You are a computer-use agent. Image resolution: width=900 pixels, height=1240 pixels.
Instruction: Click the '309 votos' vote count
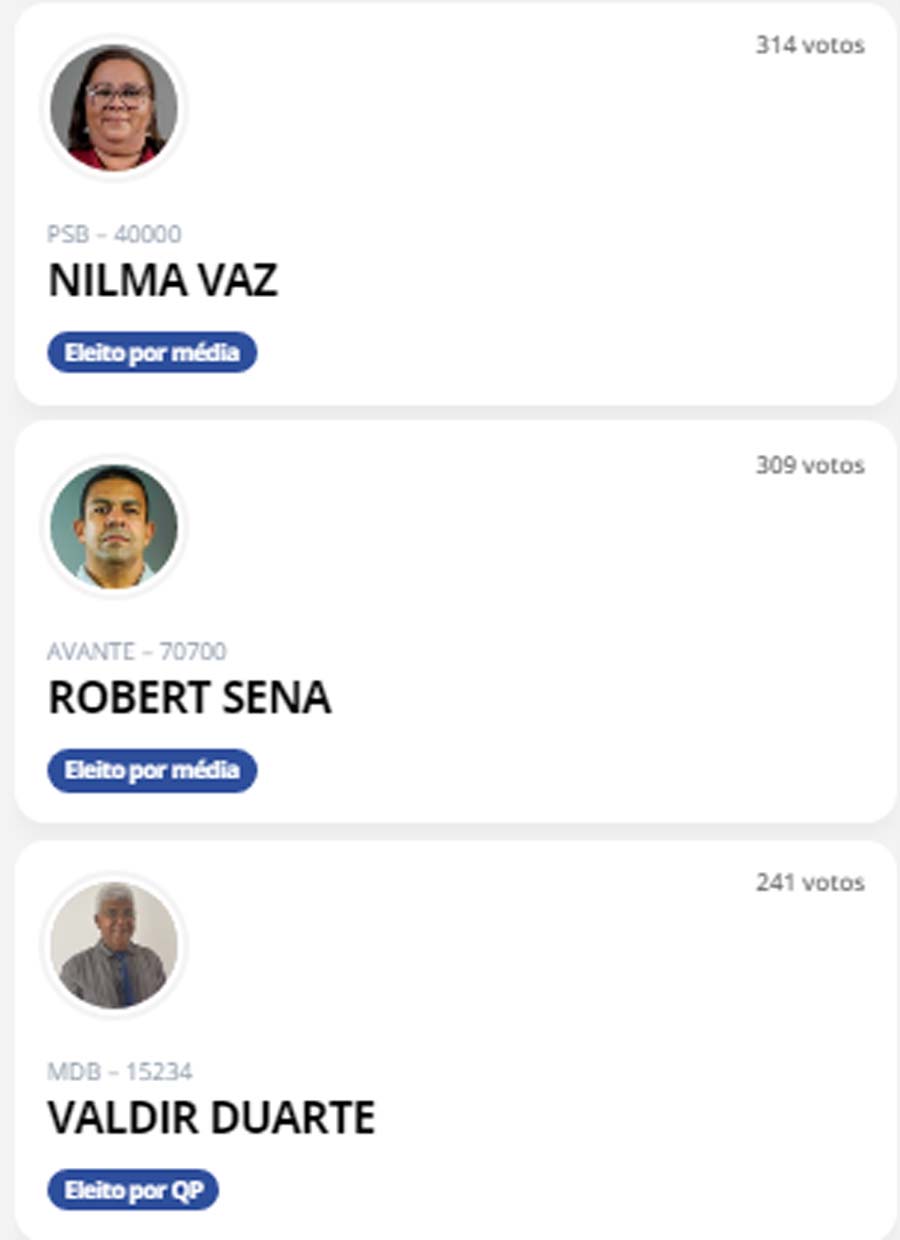(810, 465)
